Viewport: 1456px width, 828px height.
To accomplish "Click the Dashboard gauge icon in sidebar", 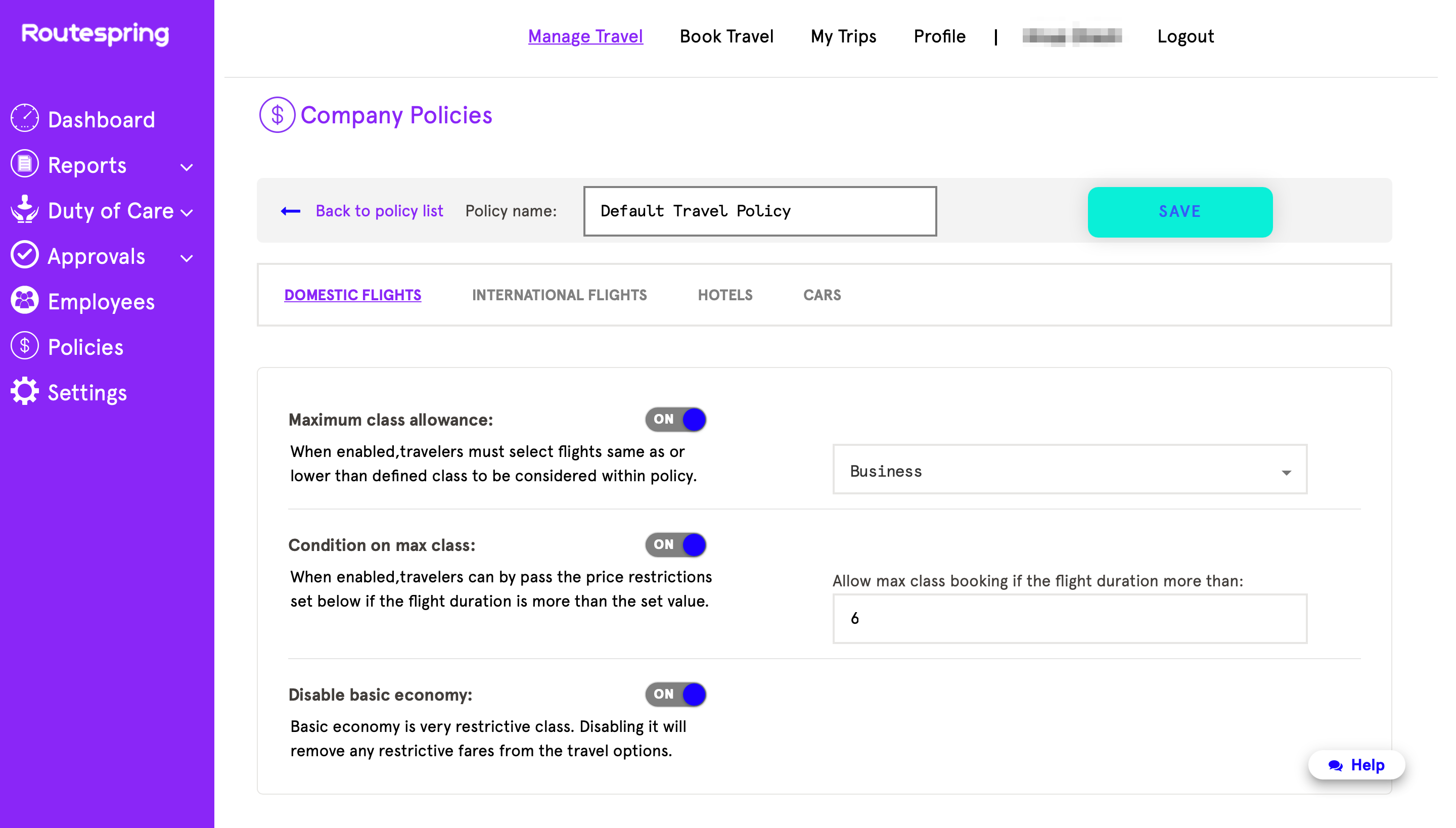I will point(24,118).
